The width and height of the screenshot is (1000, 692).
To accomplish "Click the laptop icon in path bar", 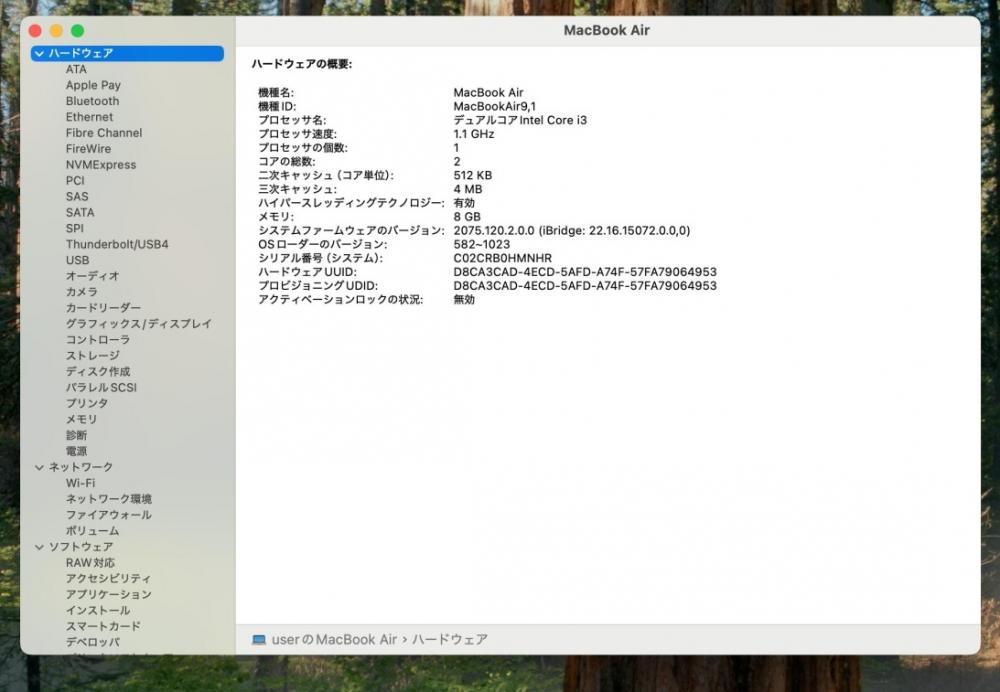I will pos(259,640).
